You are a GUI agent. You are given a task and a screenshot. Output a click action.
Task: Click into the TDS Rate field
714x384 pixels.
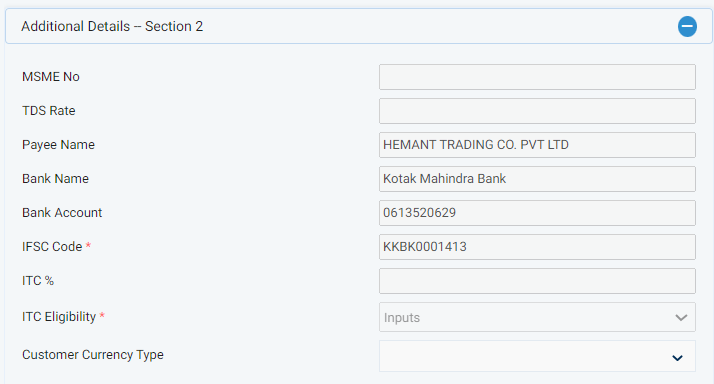click(x=537, y=111)
